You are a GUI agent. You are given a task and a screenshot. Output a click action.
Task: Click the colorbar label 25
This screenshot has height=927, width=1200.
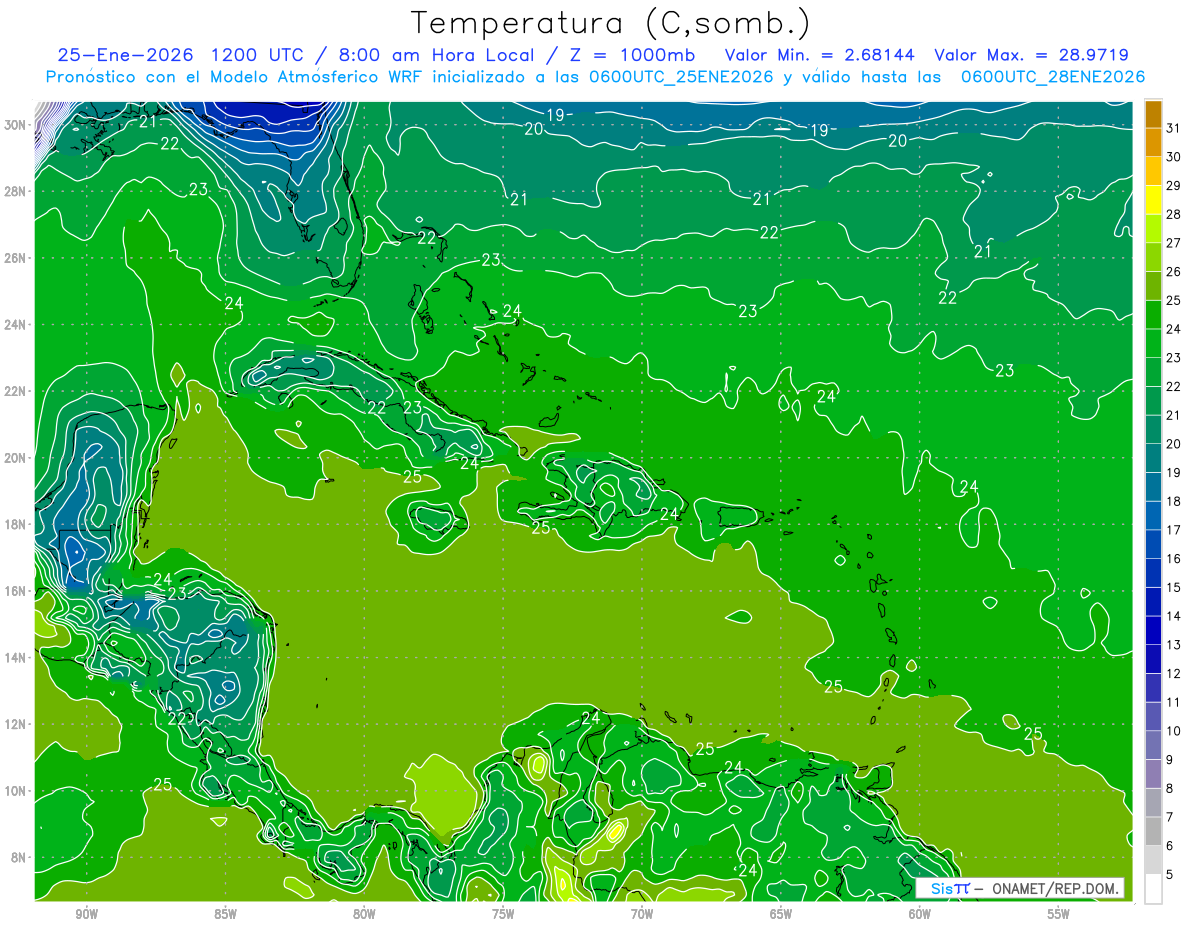1173,300
